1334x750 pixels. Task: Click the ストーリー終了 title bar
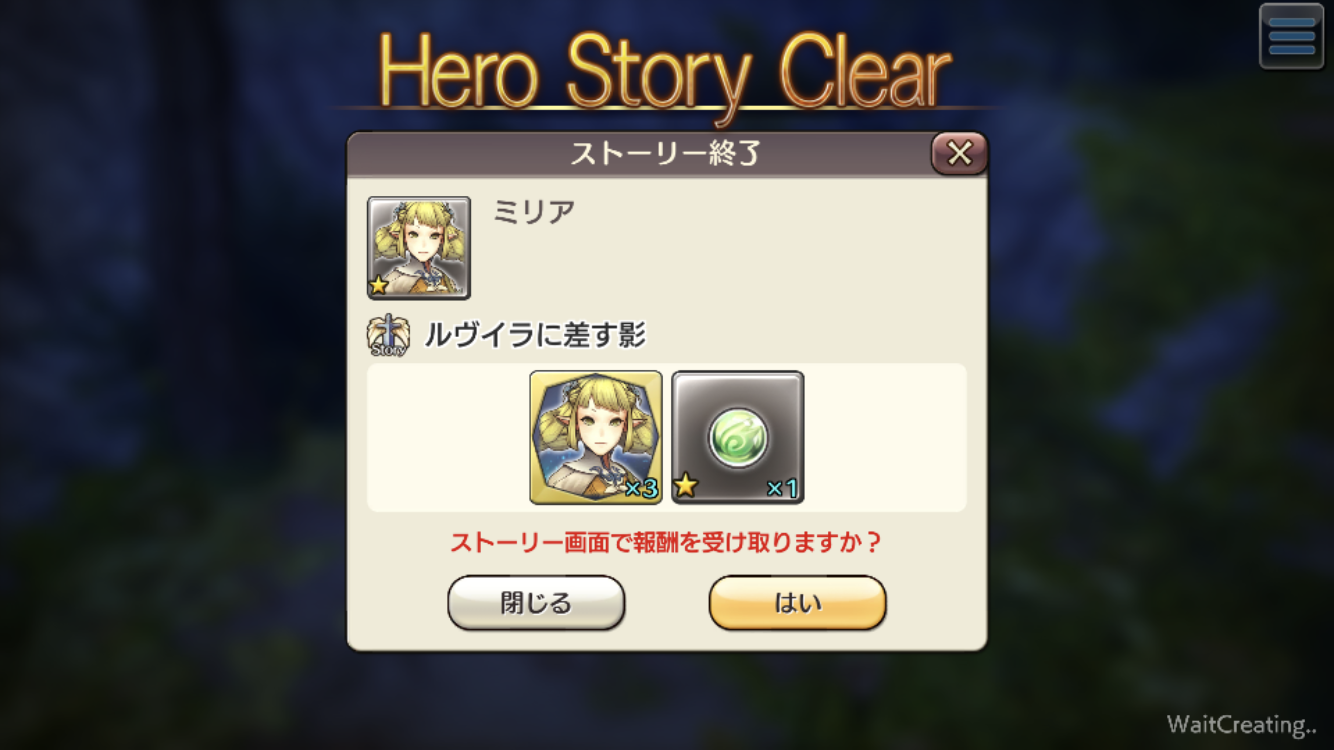point(667,154)
